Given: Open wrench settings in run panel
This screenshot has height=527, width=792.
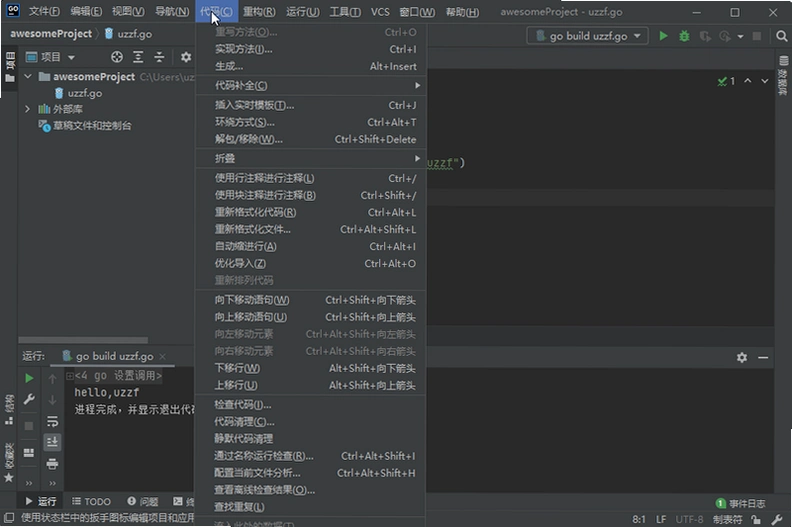Looking at the screenshot, I should click(29, 399).
